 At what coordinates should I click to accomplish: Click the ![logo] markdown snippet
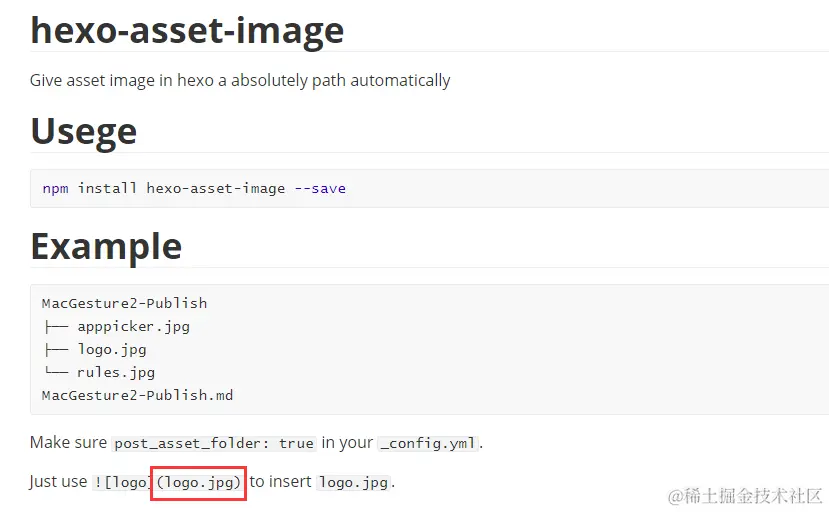(x=121, y=482)
